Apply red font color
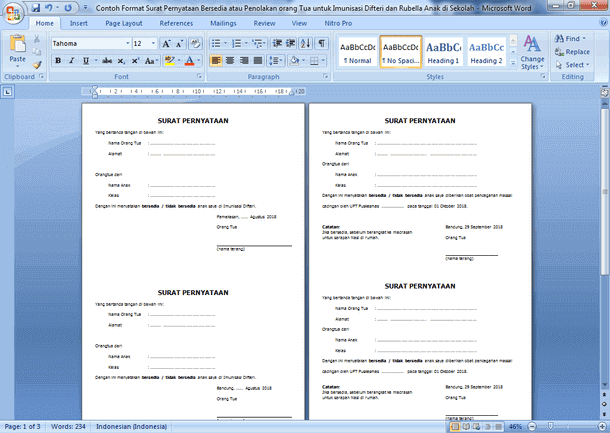This screenshot has width=610, height=433. tap(189, 61)
